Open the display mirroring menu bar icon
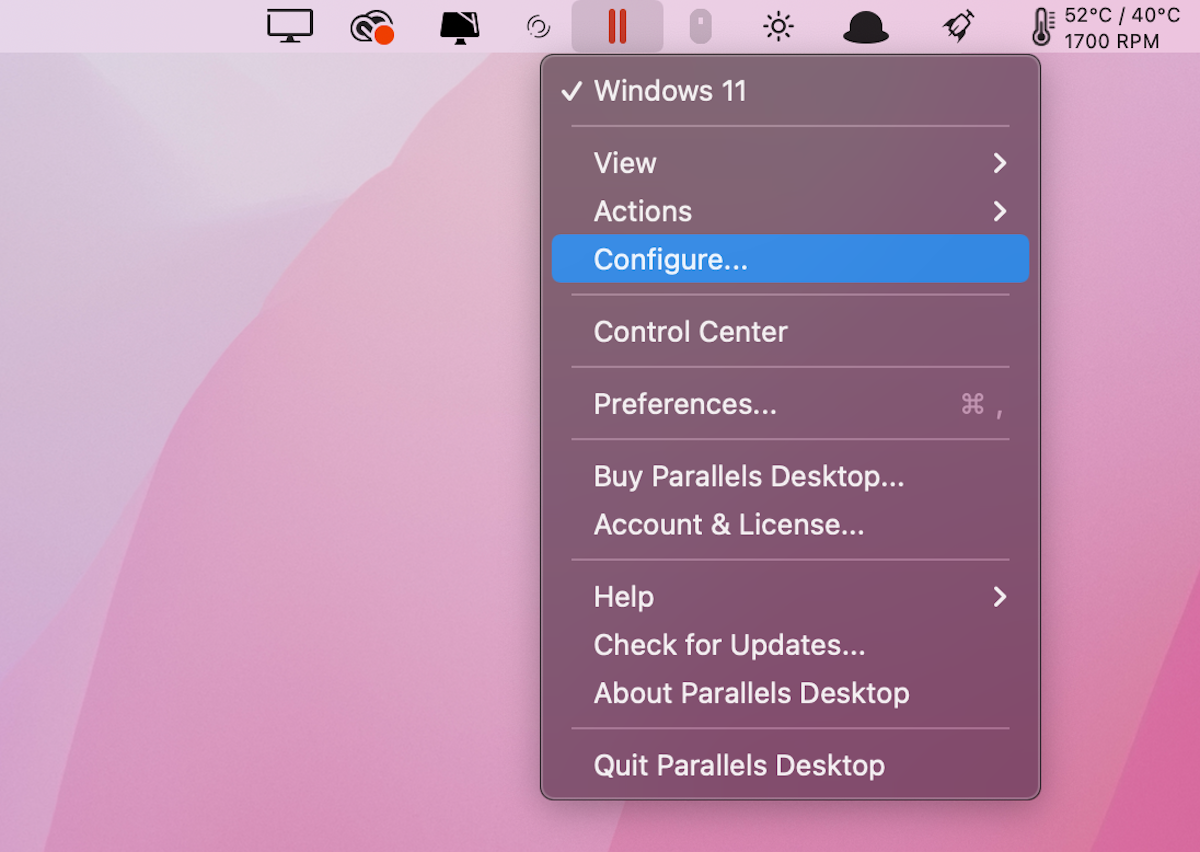This screenshot has height=852, width=1200. pyautogui.click(x=289, y=24)
